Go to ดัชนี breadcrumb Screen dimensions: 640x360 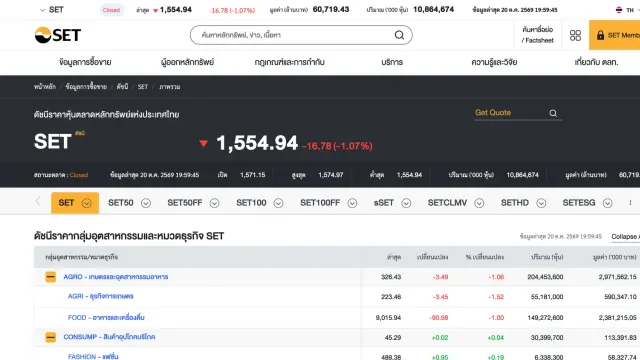[122, 87]
